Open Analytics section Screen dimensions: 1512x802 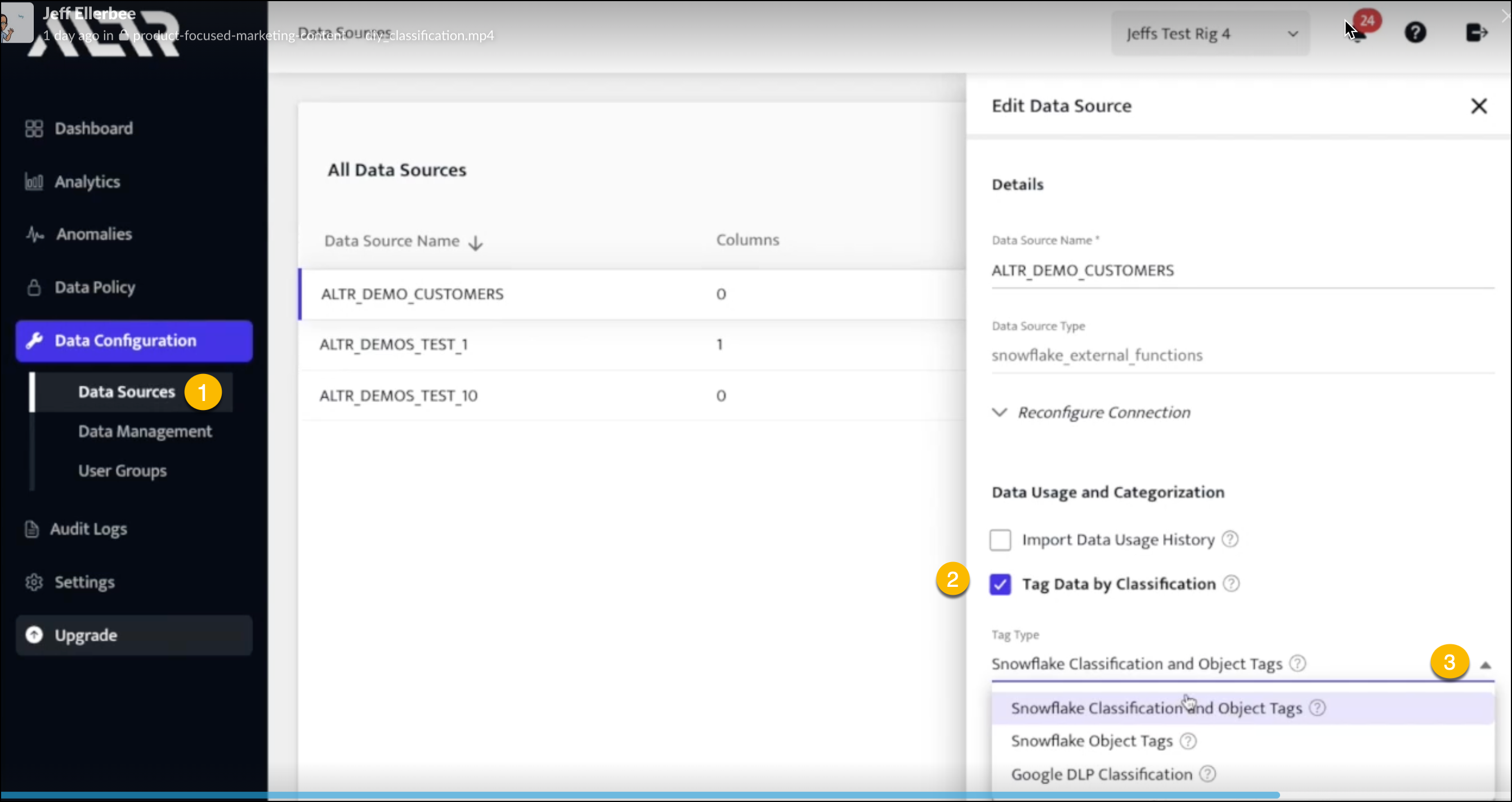(87, 181)
